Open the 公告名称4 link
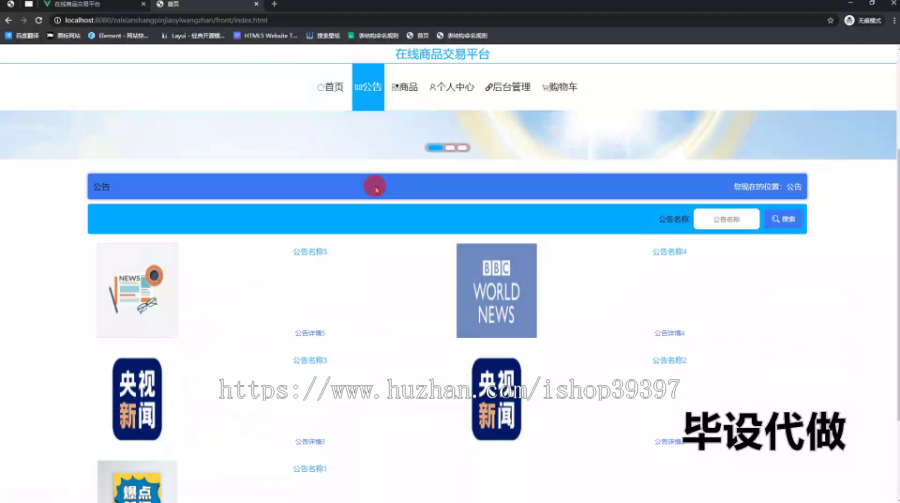 [x=669, y=252]
